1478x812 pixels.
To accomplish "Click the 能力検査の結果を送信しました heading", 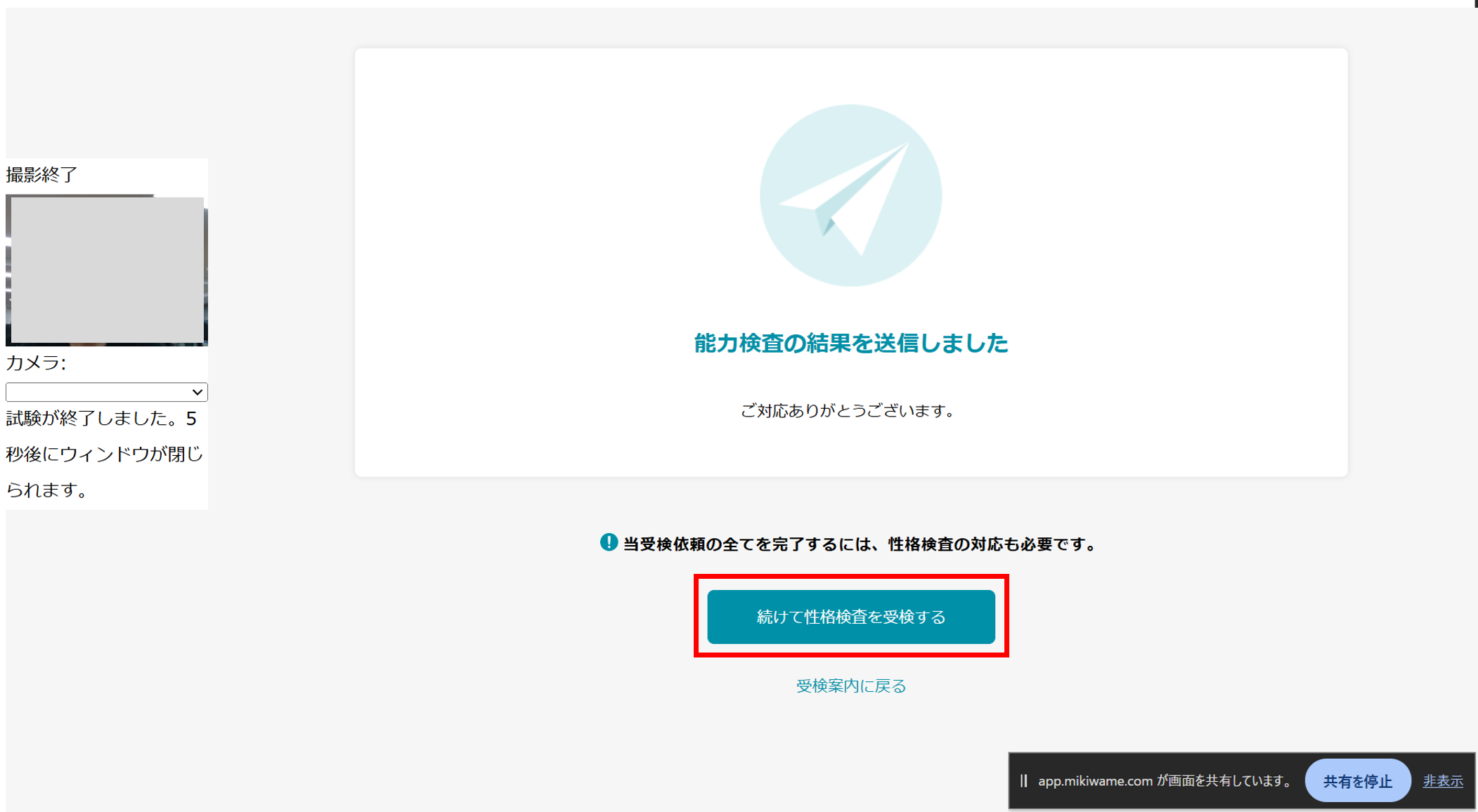I will coord(850,343).
